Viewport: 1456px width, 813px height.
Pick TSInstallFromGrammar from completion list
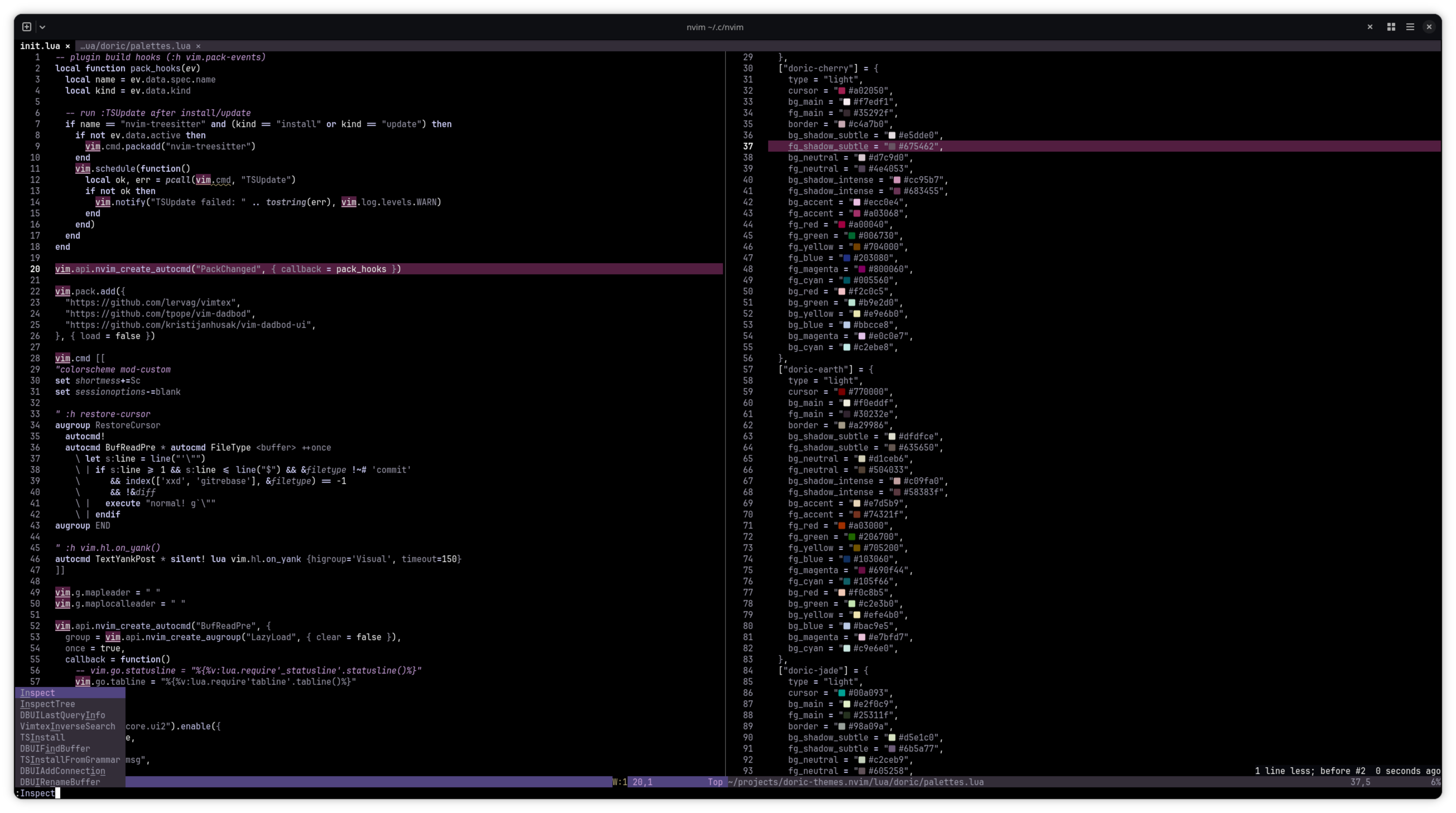point(70,760)
